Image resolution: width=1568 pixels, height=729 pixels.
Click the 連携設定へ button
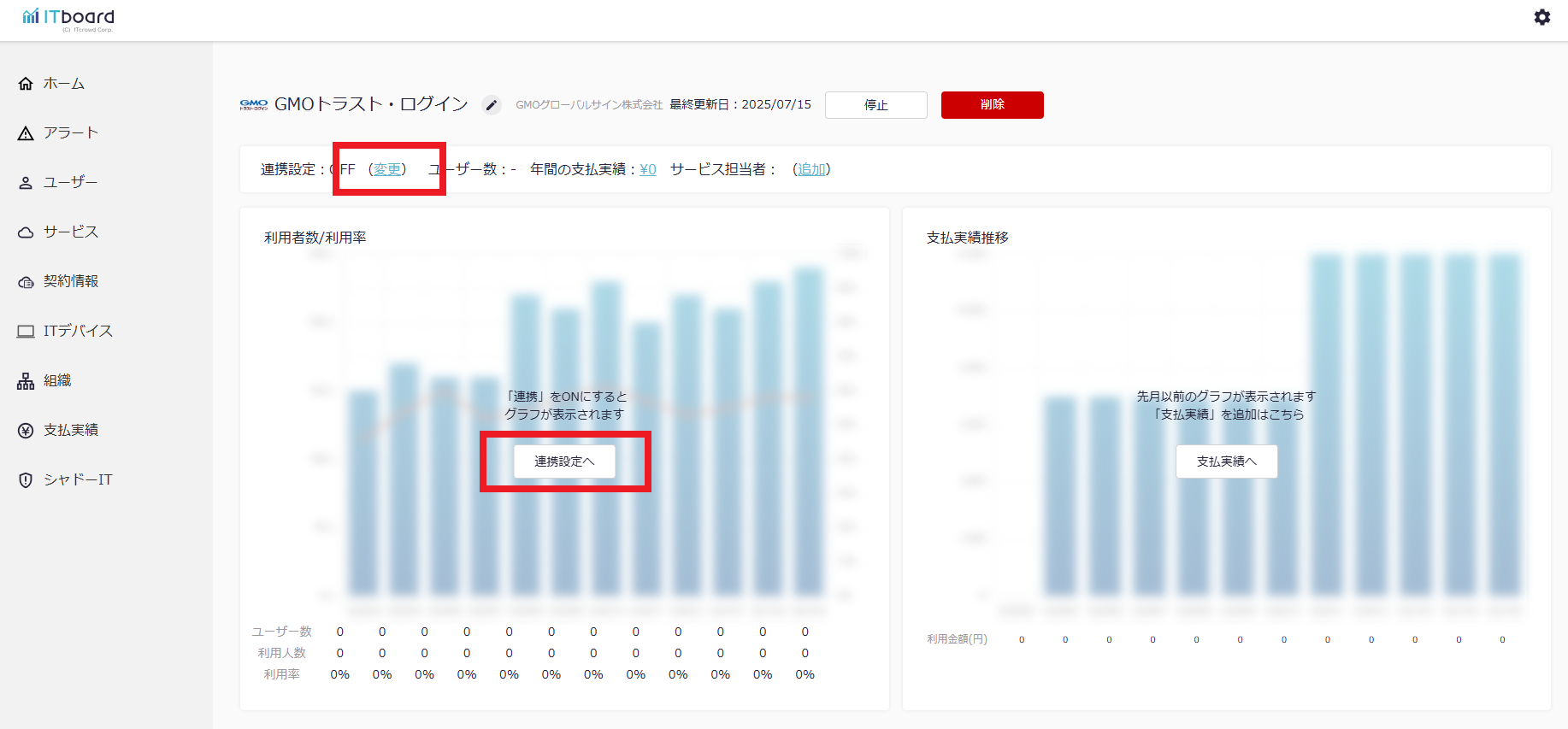point(564,462)
